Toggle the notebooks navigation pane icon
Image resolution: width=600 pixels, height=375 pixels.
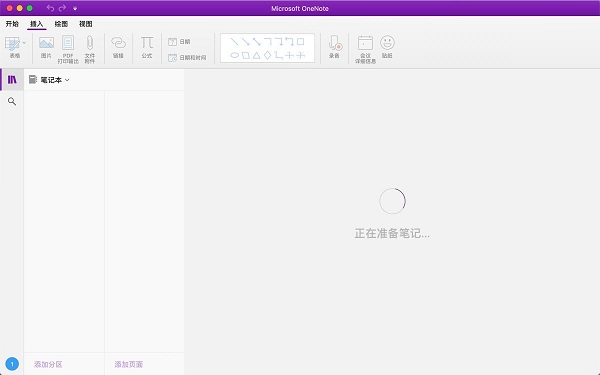point(12,80)
